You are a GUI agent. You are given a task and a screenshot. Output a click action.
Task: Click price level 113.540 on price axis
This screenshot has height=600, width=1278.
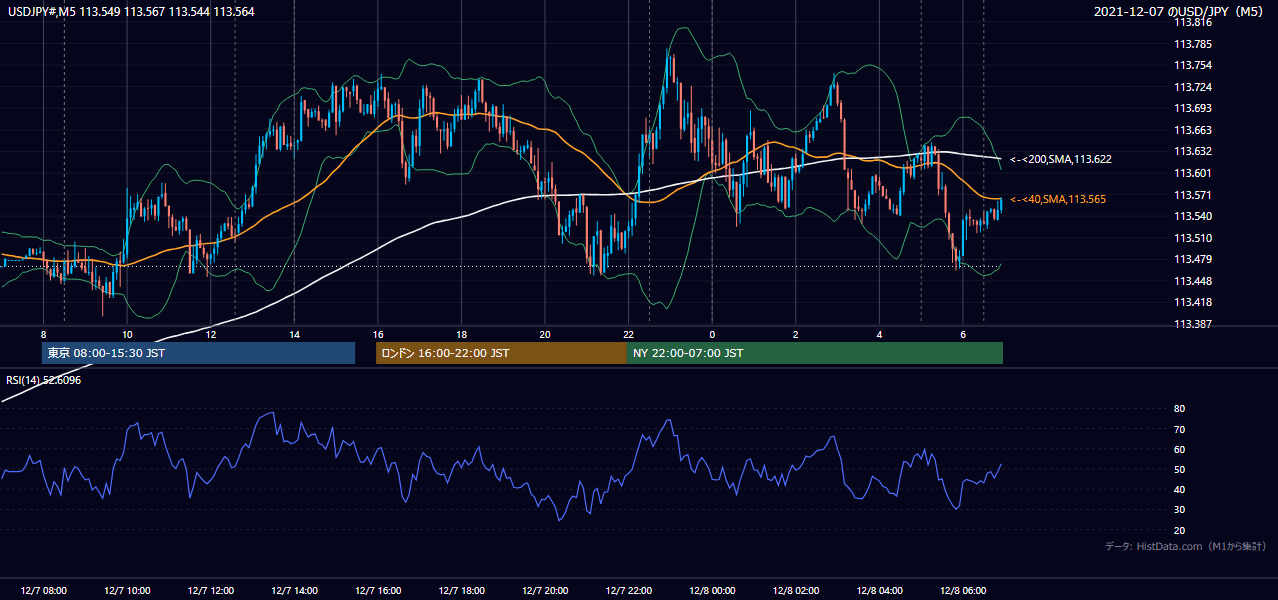pyautogui.click(x=1194, y=216)
